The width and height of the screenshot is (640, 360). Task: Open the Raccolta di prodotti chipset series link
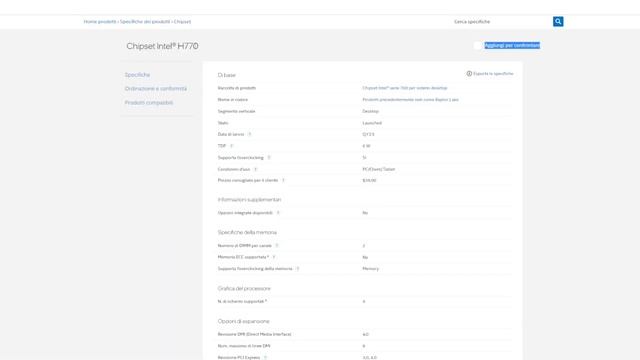click(405, 88)
